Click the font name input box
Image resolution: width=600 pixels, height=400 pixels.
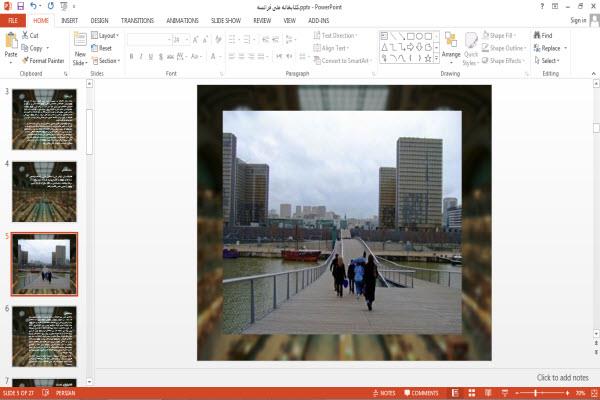pyautogui.click(x=150, y=39)
